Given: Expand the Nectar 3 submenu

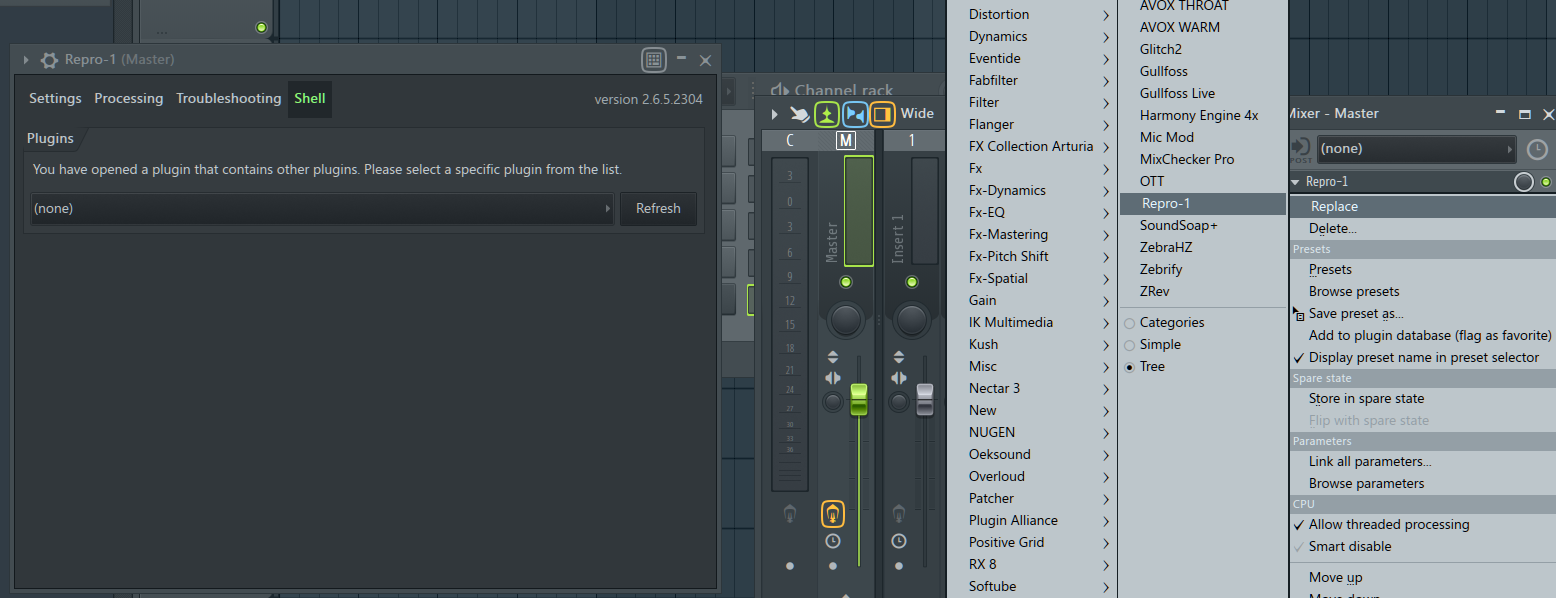Looking at the screenshot, I should click(1032, 389).
